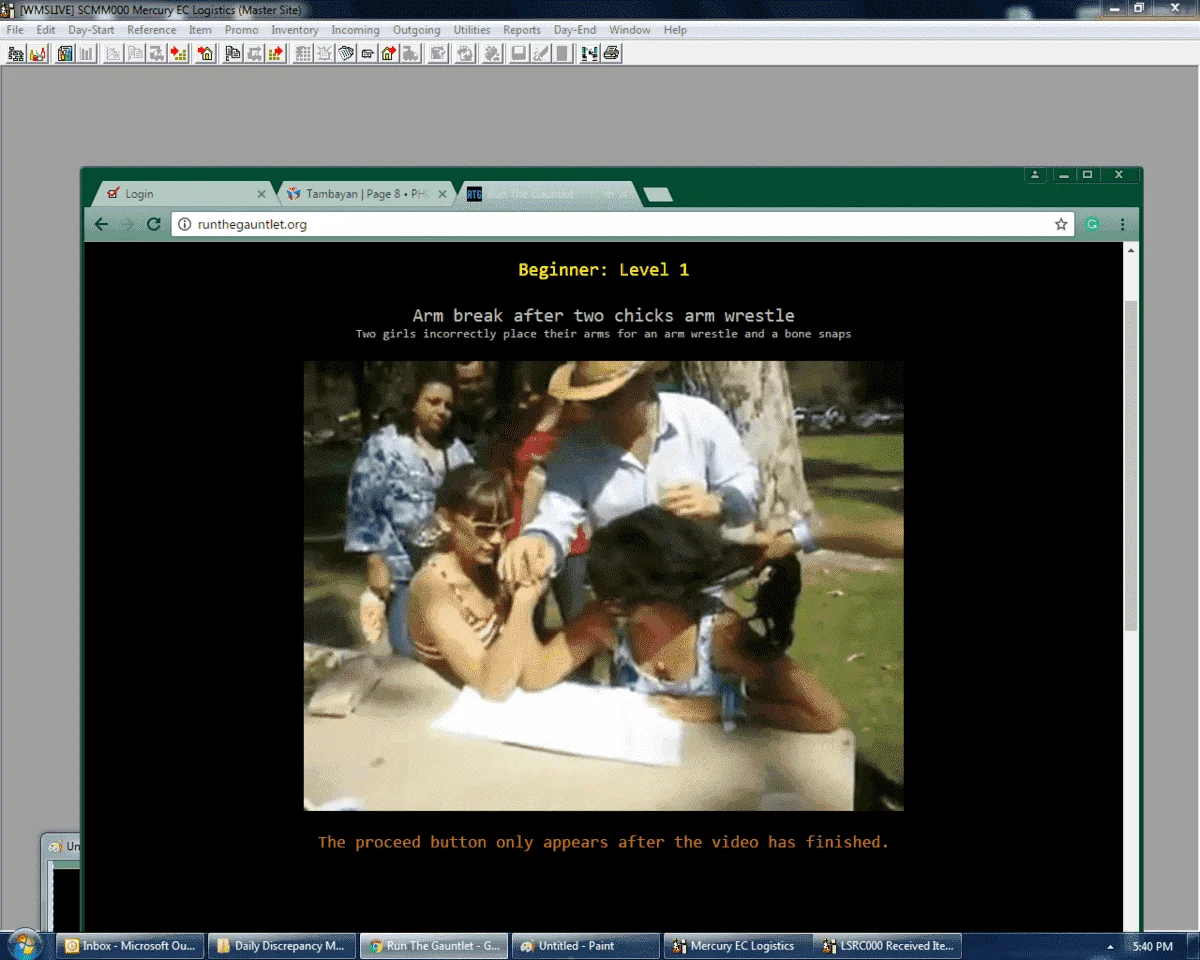Click the grey bar chart toolbar icon
Screen dimensions: 1200x960
[x=86, y=53]
